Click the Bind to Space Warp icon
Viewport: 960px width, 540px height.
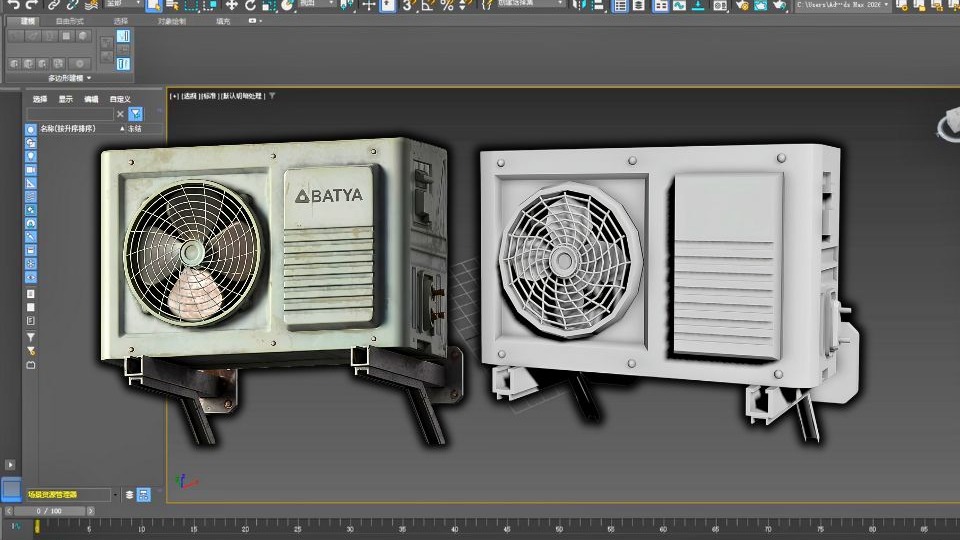pyautogui.click(x=91, y=5)
